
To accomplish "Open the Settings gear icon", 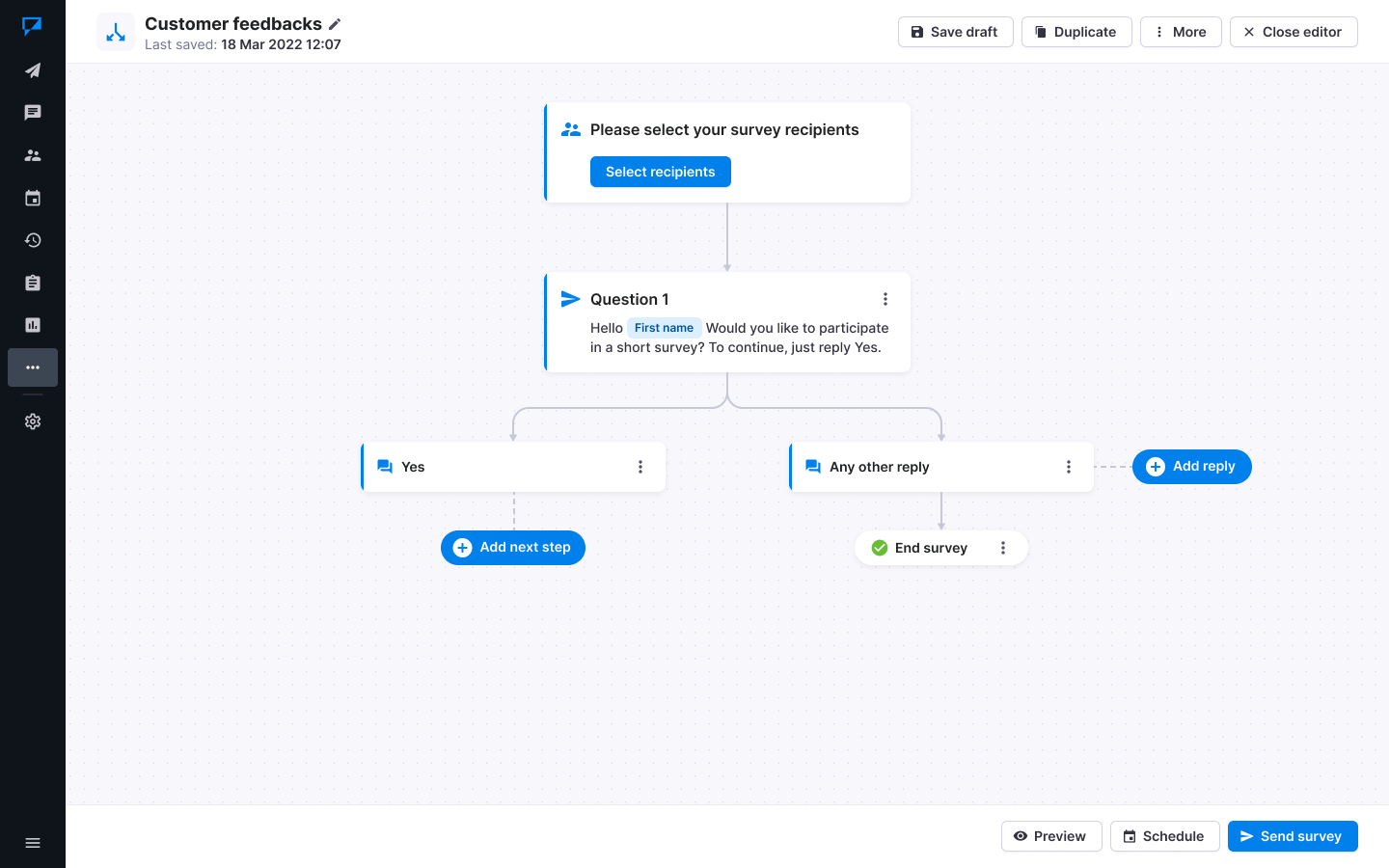I will pos(33,421).
